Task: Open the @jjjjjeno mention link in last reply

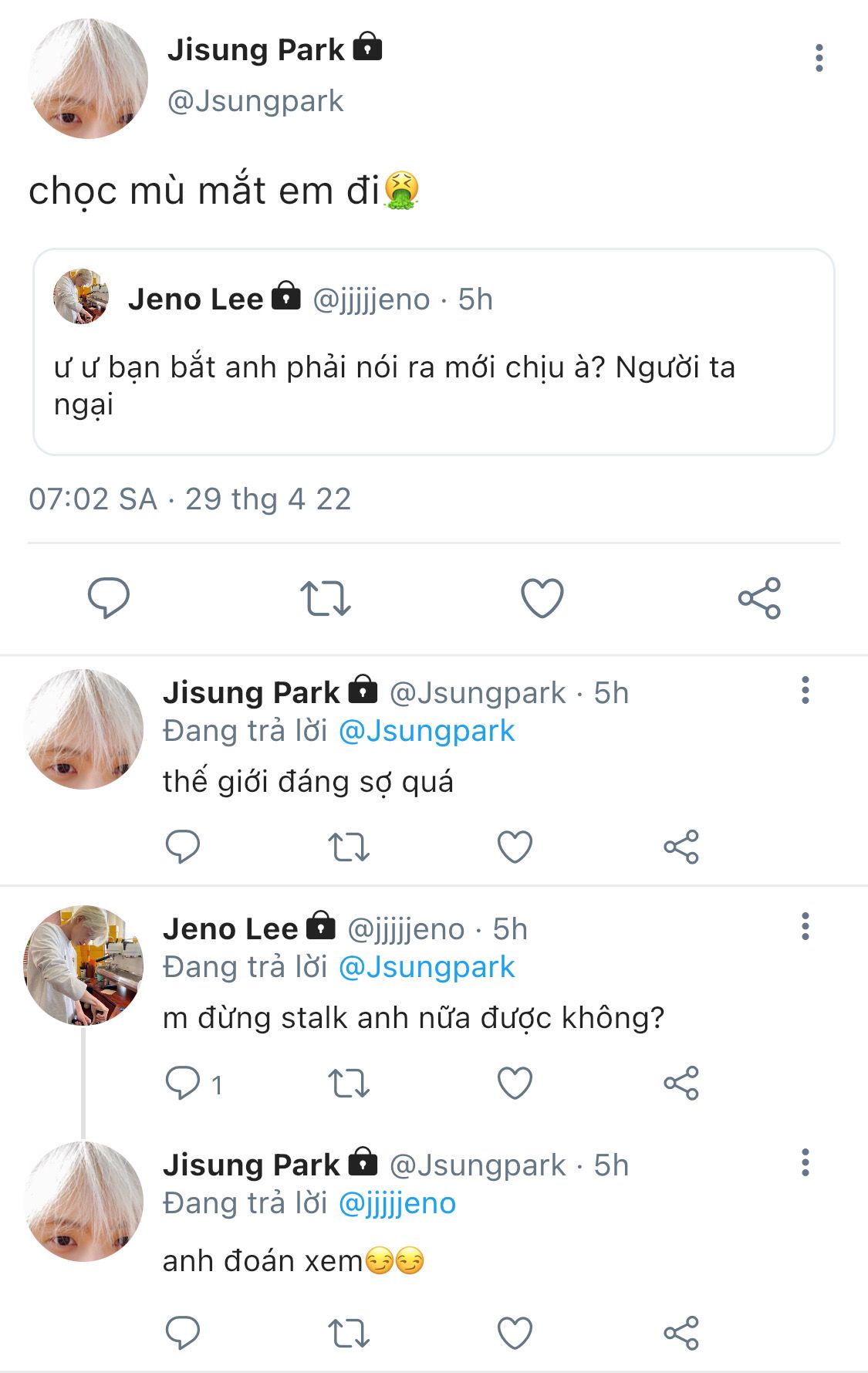Action: [x=397, y=1203]
